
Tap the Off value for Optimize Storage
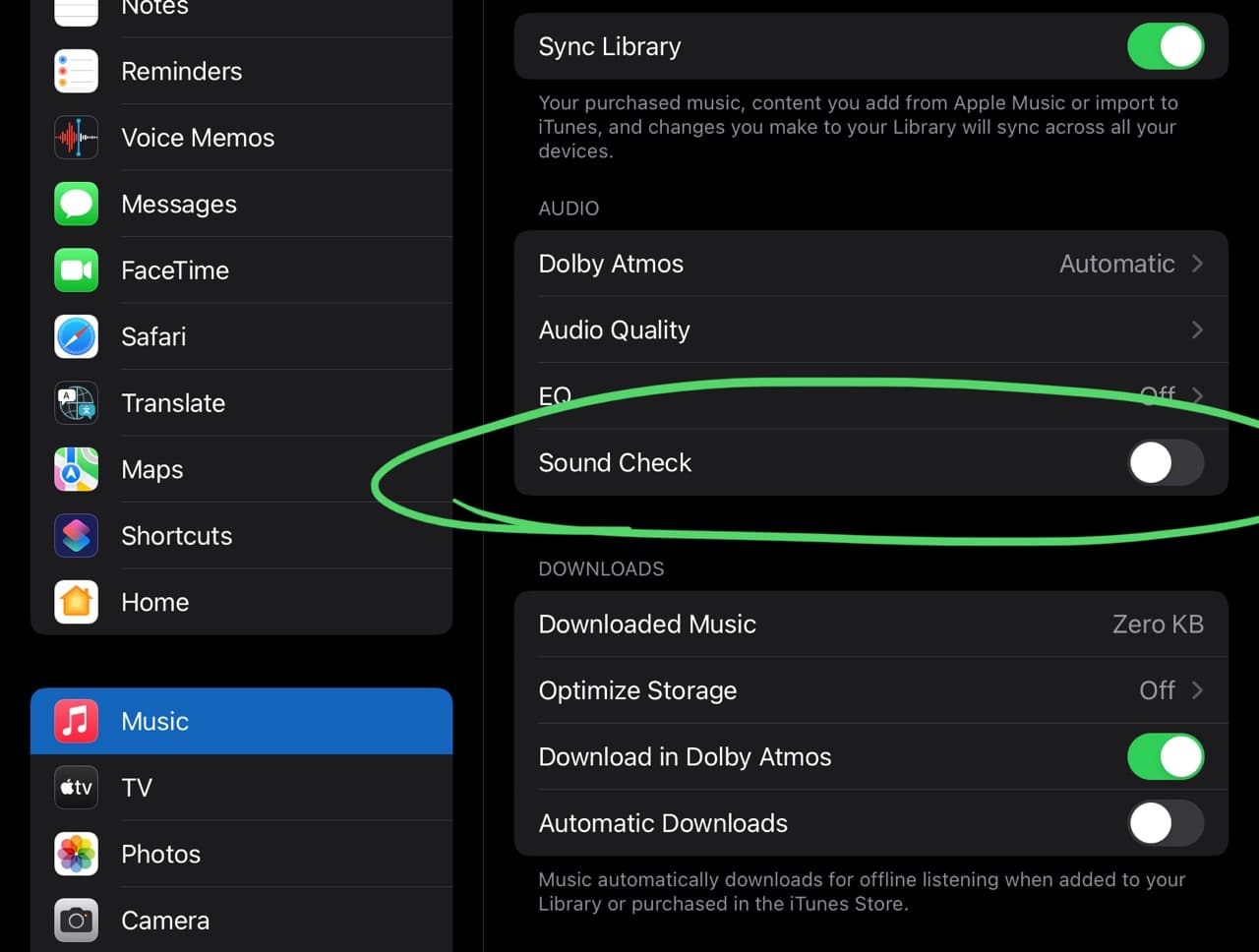pos(1157,690)
